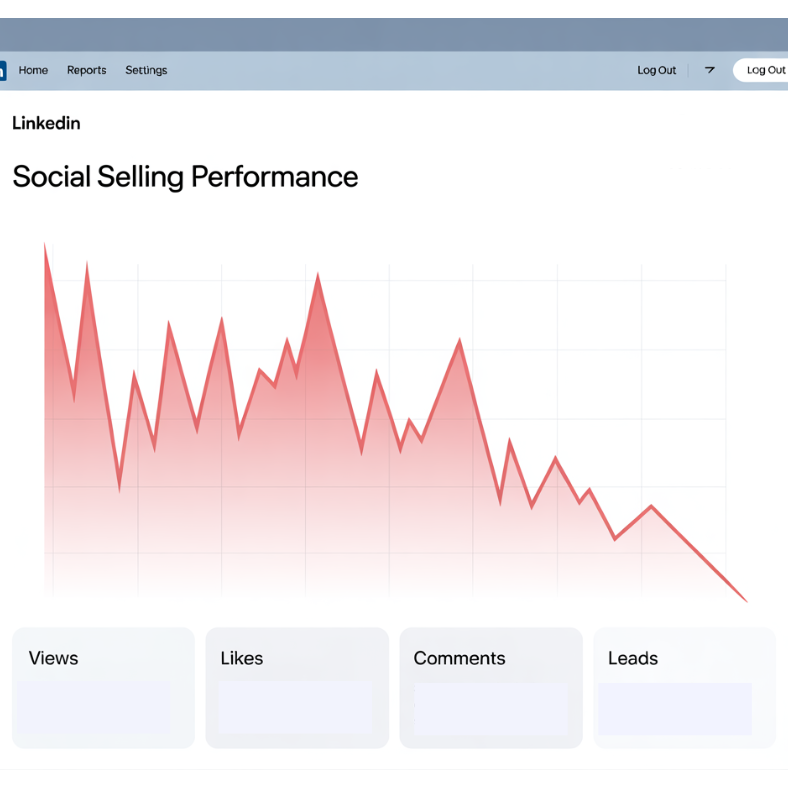Open the Settings menu item
This screenshot has width=788, height=788.
click(x=146, y=70)
